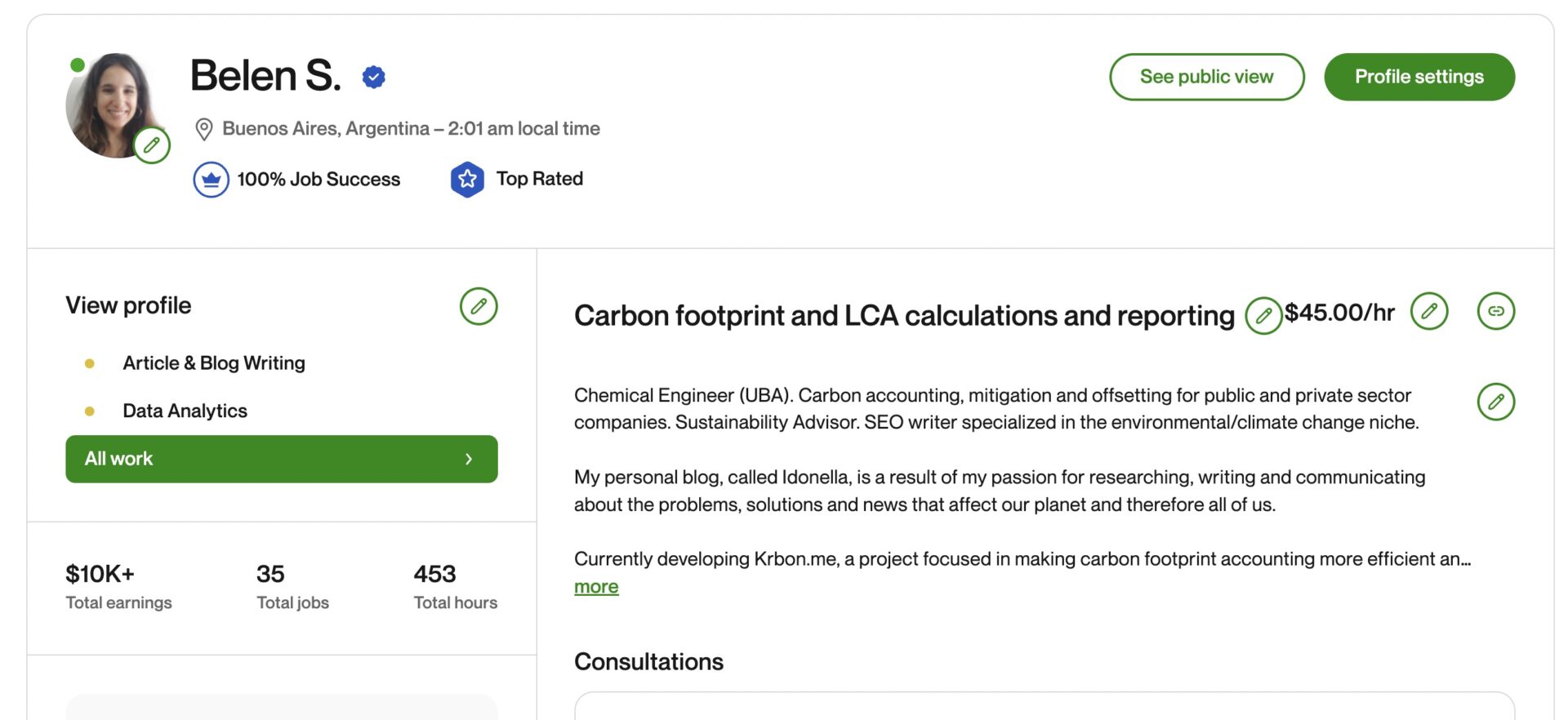Click the green online status dot
The height and width of the screenshot is (720, 1568).
tap(78, 64)
